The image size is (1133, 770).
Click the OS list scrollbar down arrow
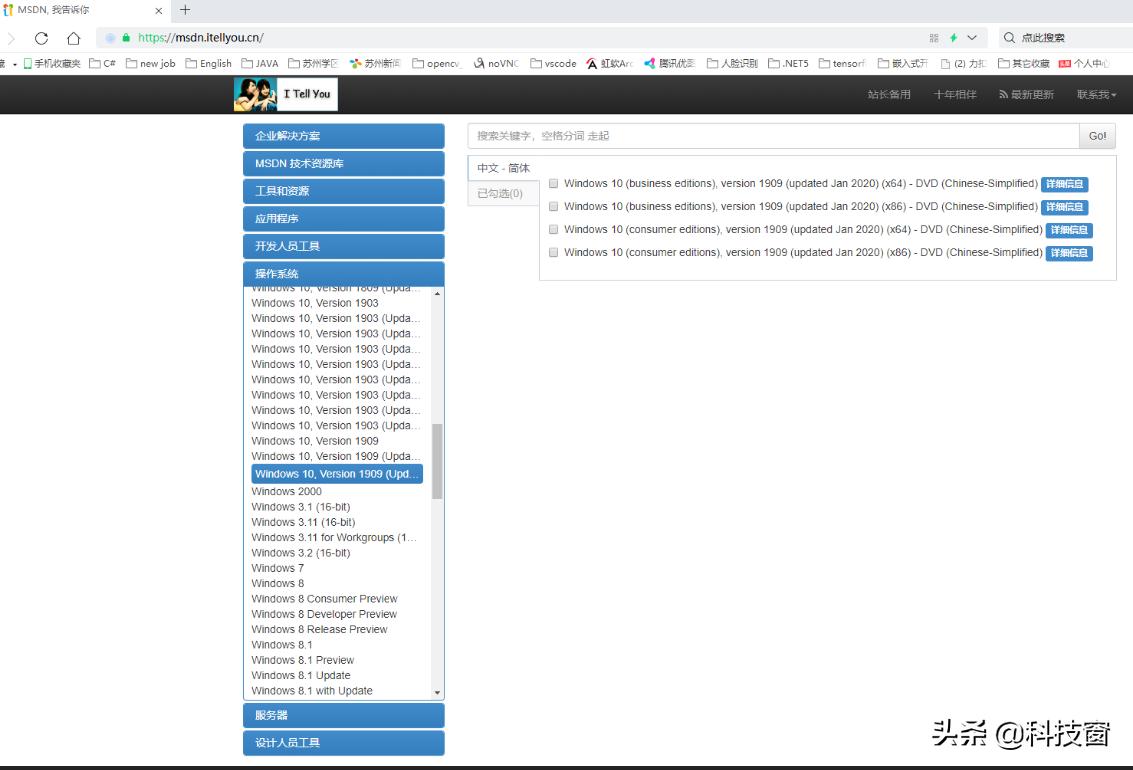[437, 693]
